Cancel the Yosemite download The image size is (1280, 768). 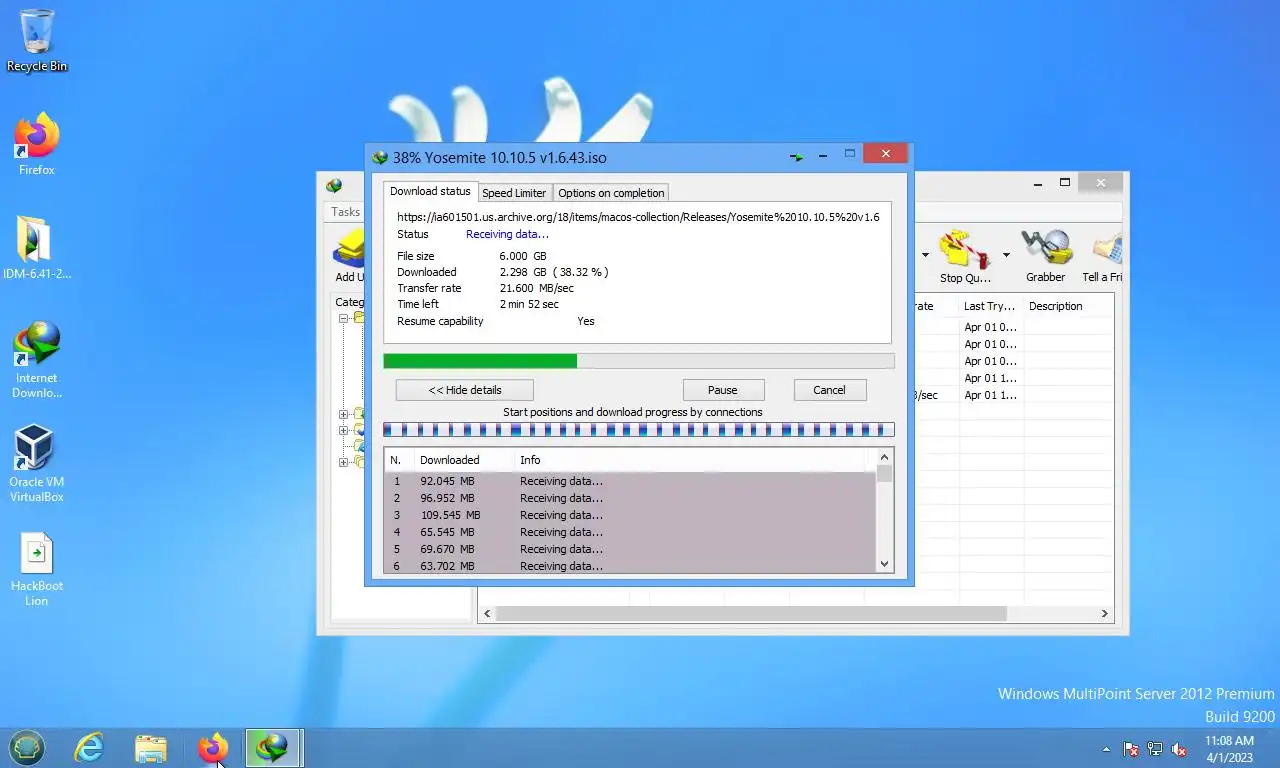click(829, 390)
